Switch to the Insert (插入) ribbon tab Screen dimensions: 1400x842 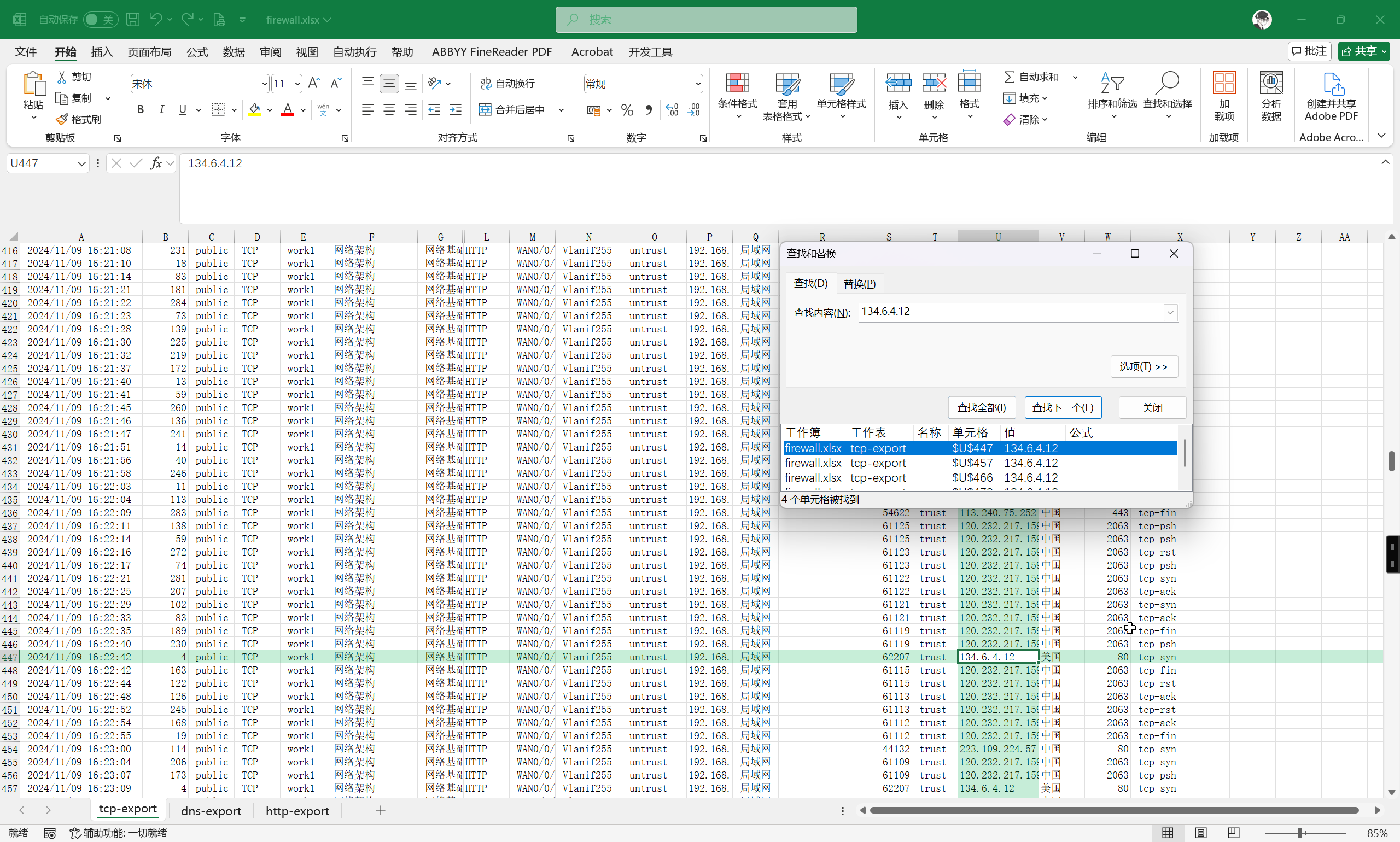[x=102, y=52]
